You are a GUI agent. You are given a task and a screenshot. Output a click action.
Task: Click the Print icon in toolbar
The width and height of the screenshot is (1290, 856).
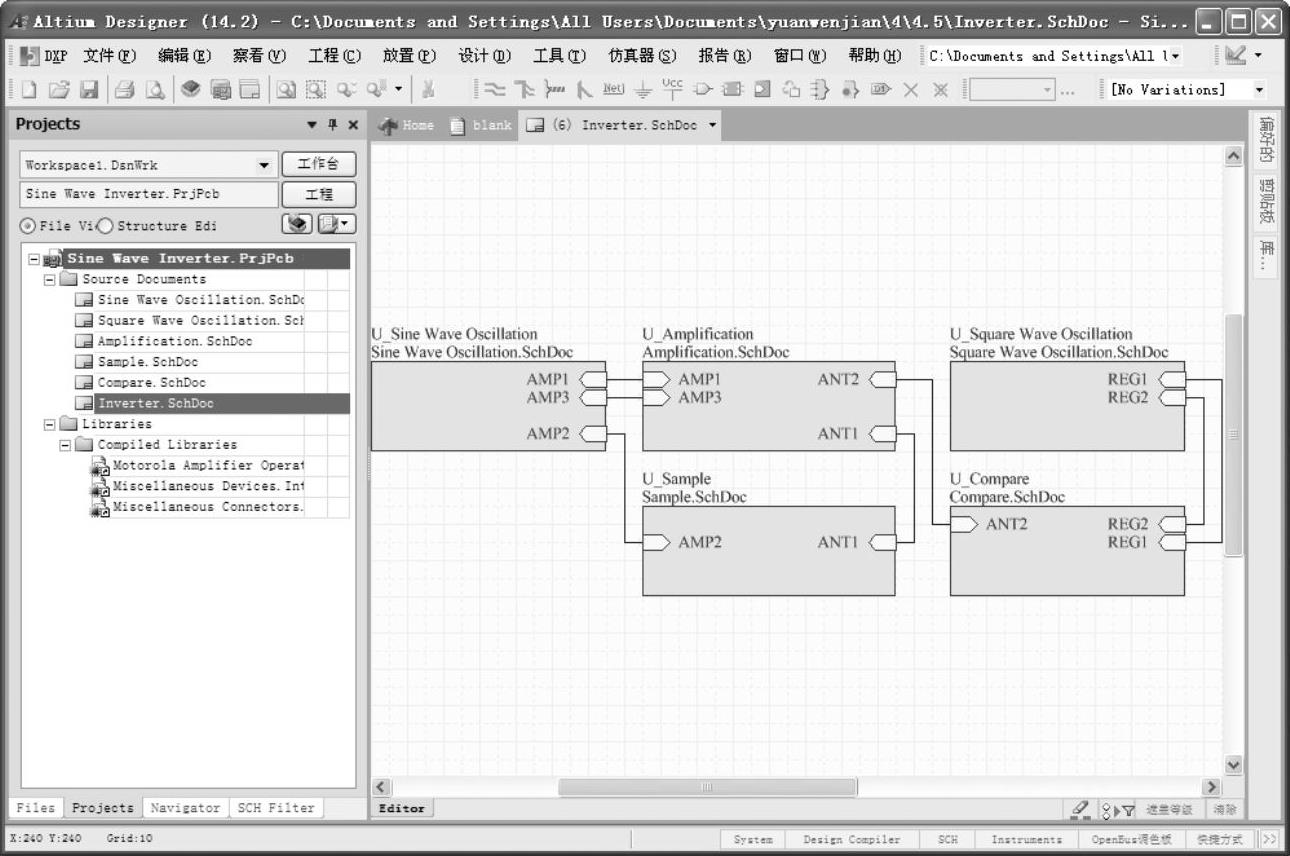124,90
